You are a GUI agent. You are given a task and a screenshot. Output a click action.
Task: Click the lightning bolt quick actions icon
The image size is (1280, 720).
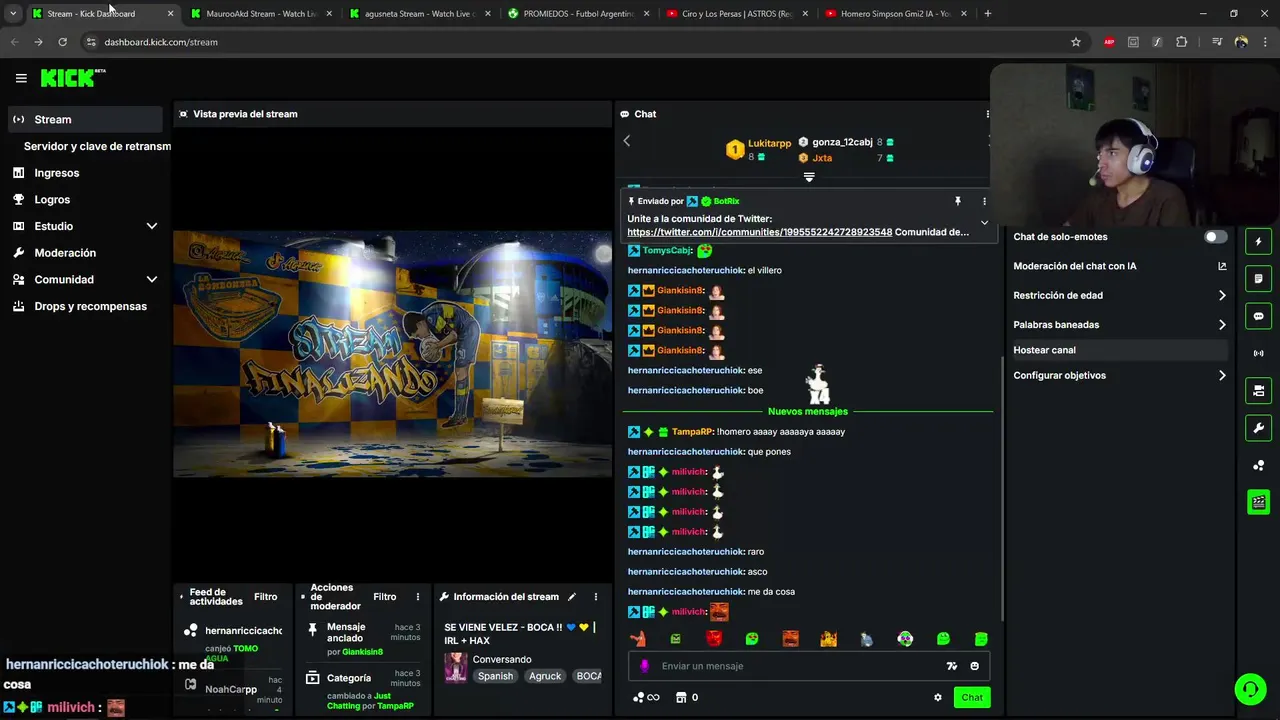pos(1258,241)
